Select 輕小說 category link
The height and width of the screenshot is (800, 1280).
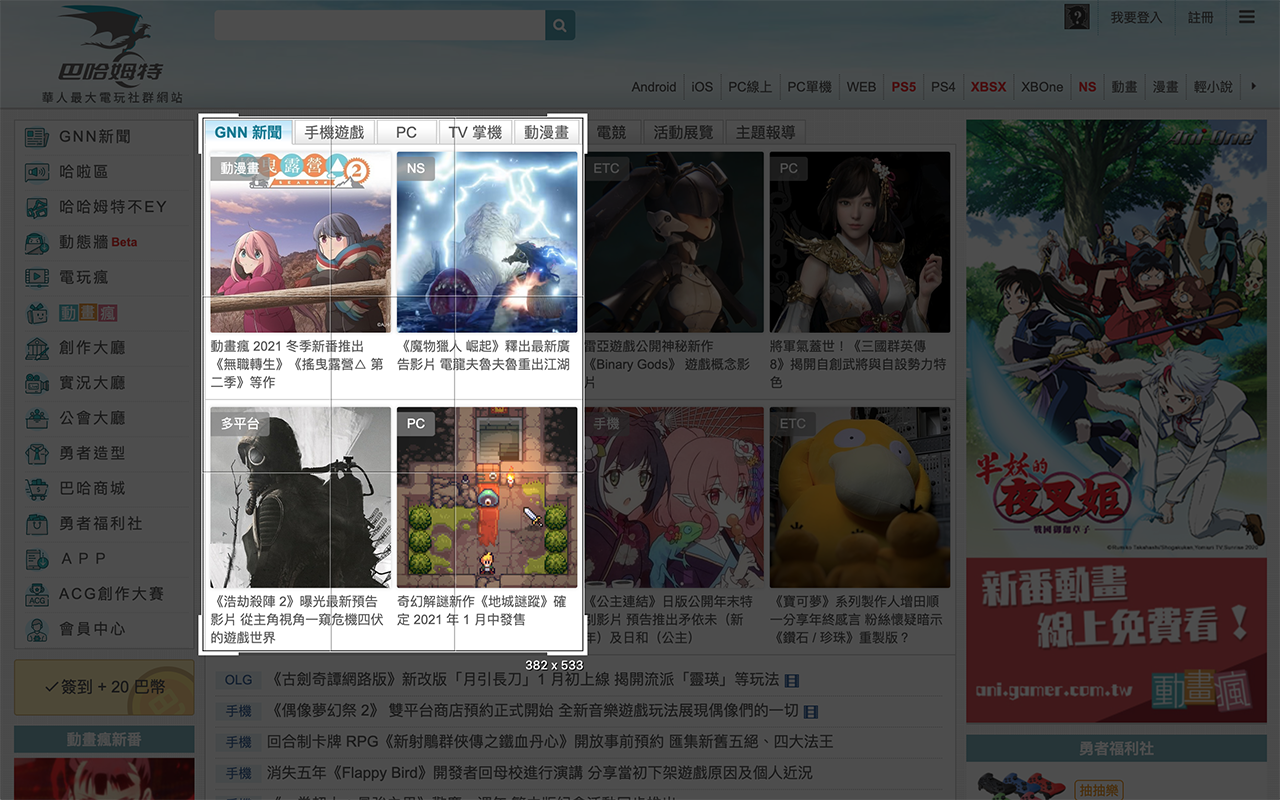coord(1213,87)
